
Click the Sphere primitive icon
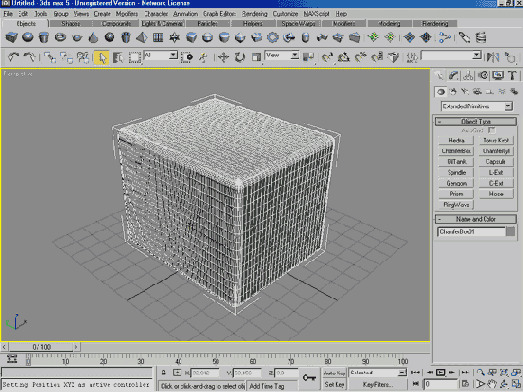coord(28,37)
